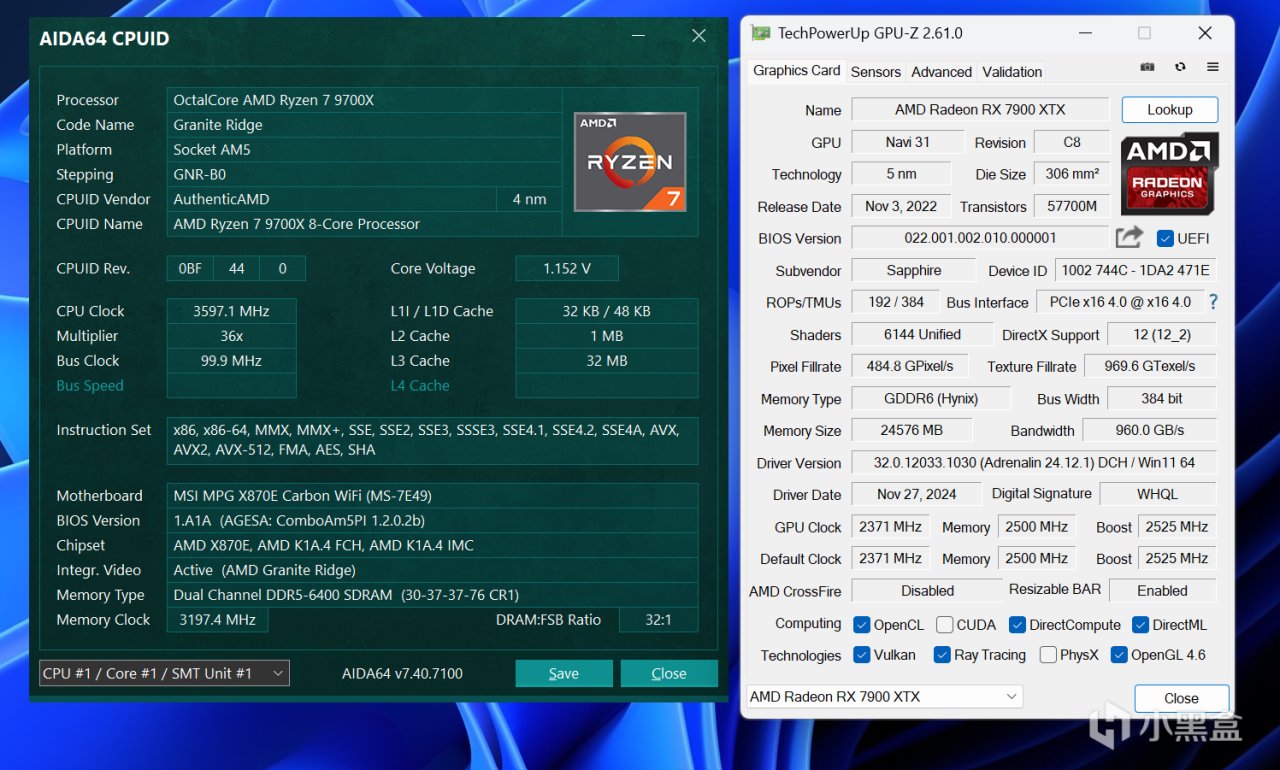Click the AMD Radeon Graphics logo

pyautogui.click(x=1169, y=174)
